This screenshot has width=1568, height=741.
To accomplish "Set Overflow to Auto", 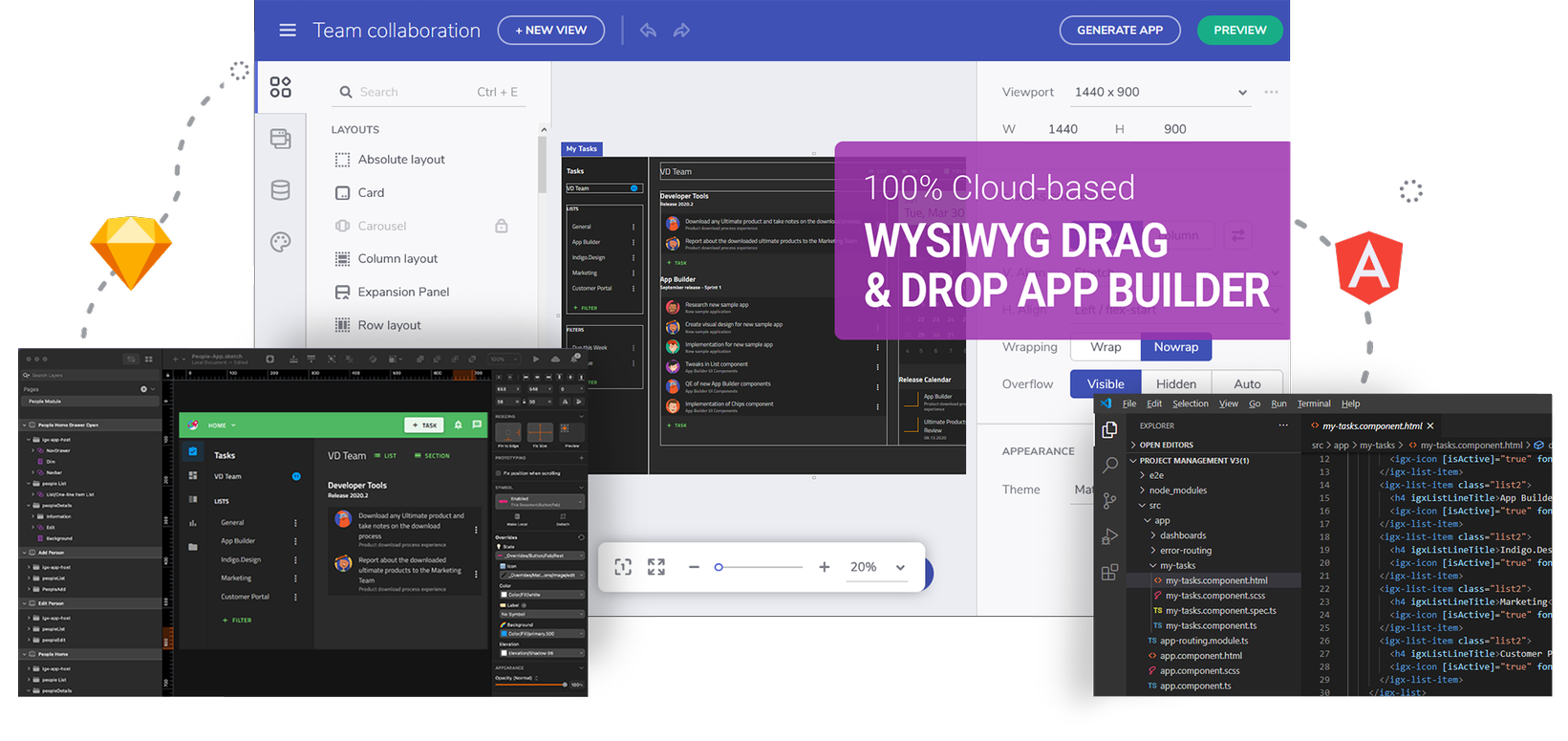I will [1247, 383].
